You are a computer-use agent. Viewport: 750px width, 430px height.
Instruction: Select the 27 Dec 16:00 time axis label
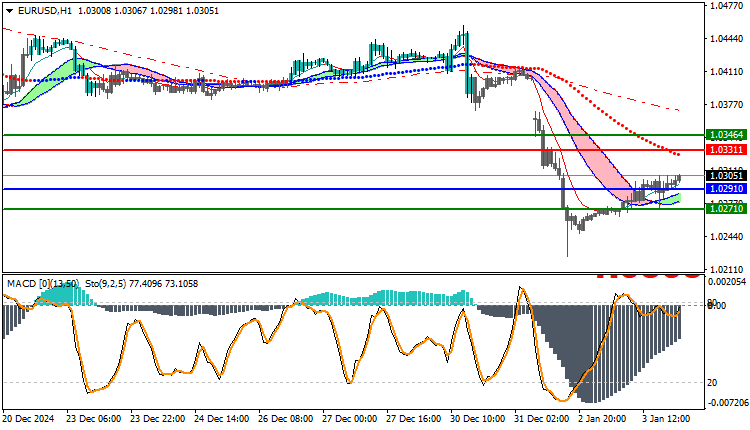point(414,419)
